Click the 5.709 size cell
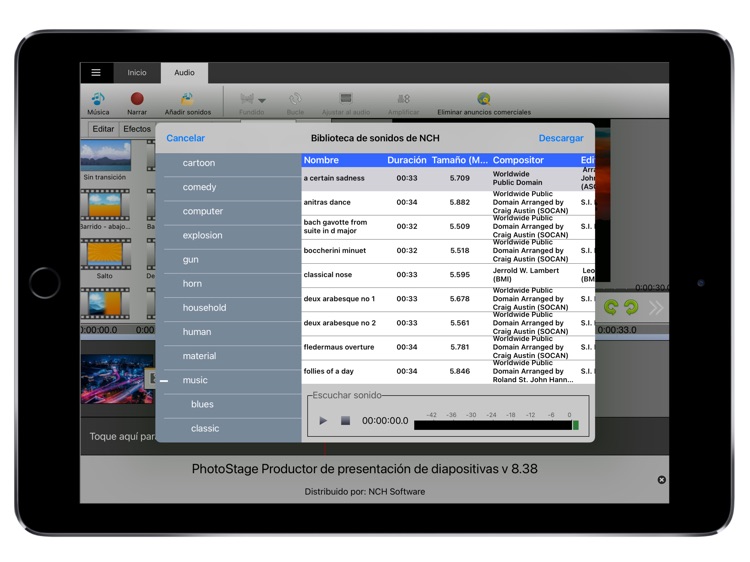 click(460, 178)
